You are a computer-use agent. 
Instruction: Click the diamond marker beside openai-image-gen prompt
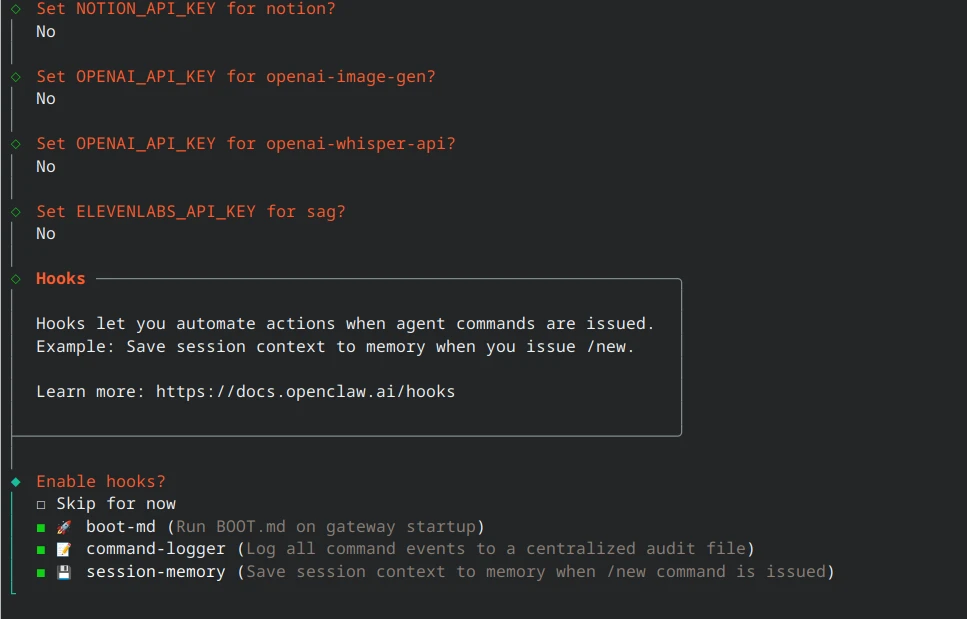16,77
